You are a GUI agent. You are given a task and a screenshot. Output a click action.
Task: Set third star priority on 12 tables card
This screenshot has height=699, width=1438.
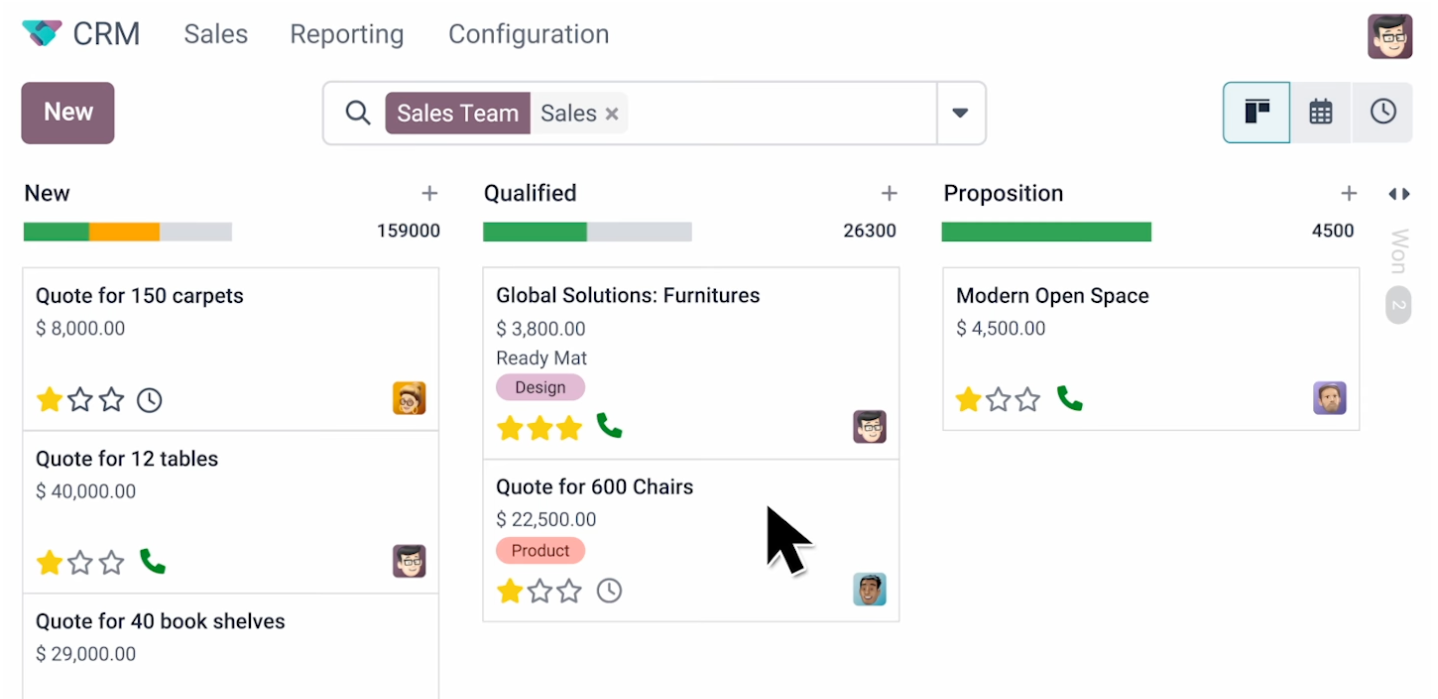point(112,563)
